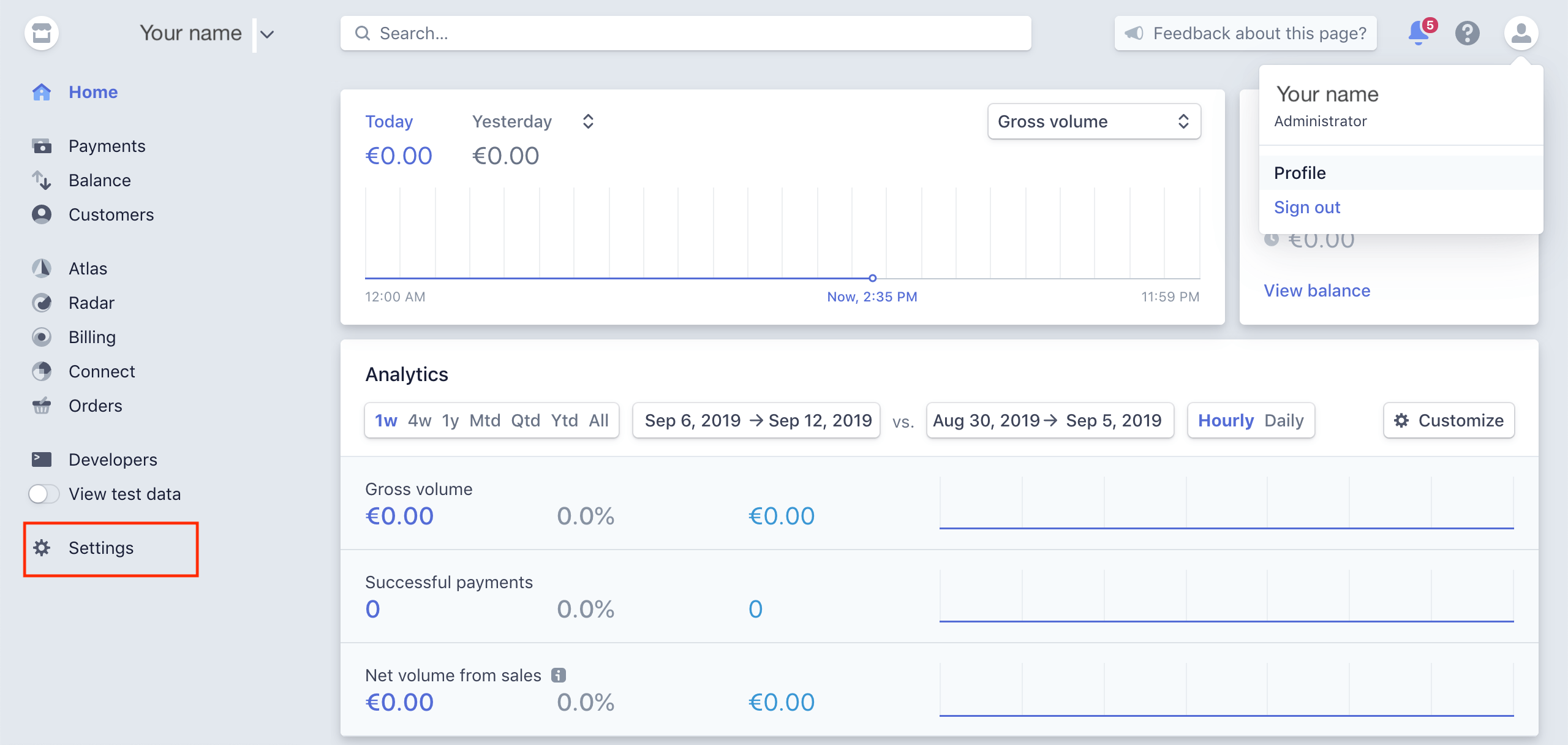Open the Today/Yesterday comparison selector
Image resolution: width=1568 pixels, height=745 pixels.
[586, 121]
